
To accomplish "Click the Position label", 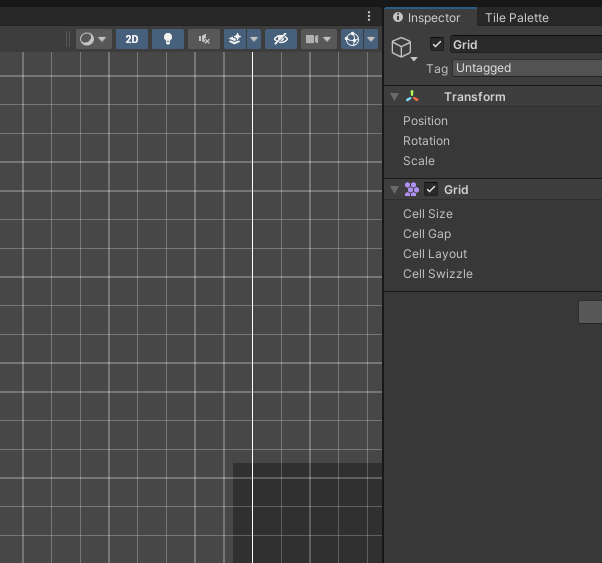I will (425, 121).
